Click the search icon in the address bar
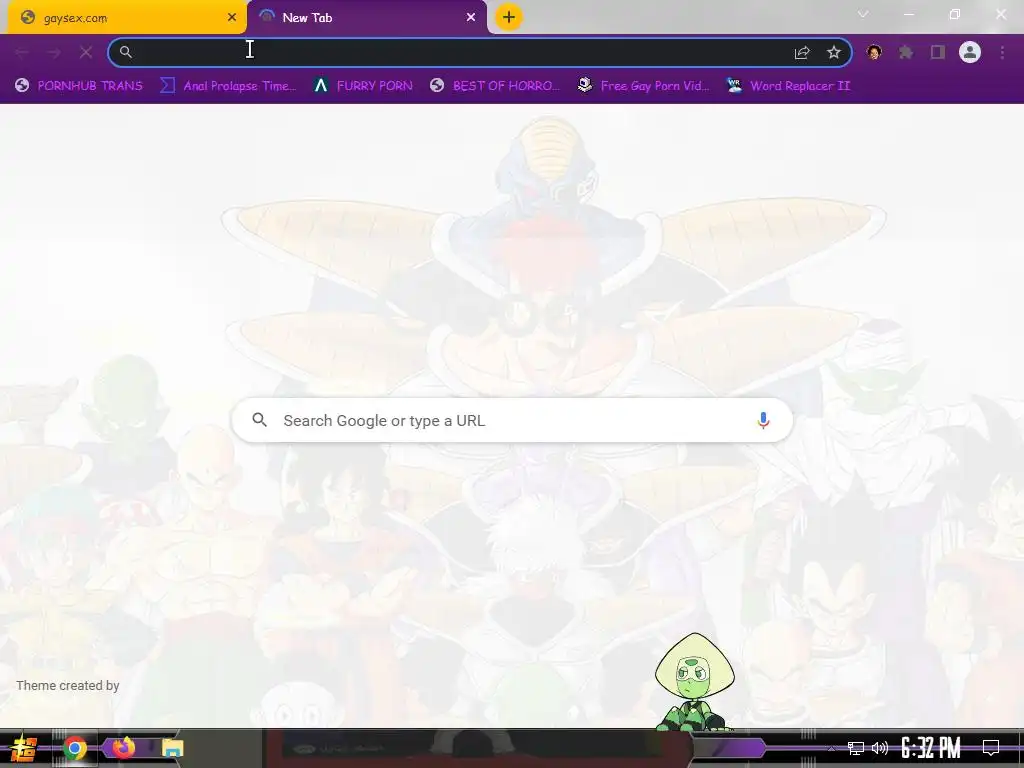 [126, 52]
